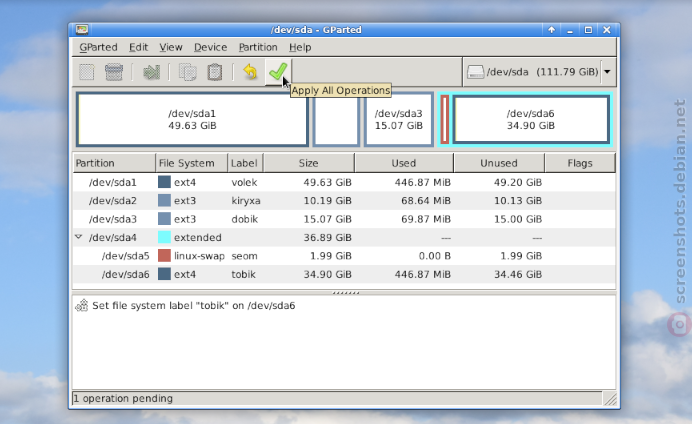Open the Partition menu
This screenshot has width=692, height=424.
[x=258, y=47]
